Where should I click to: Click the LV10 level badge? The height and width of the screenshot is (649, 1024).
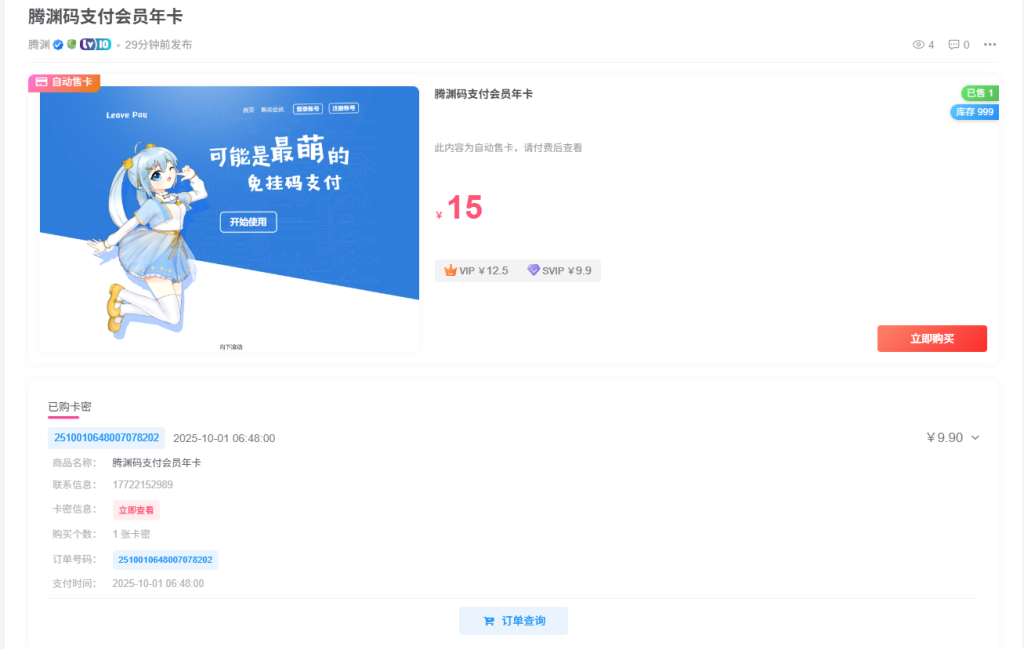pos(96,45)
